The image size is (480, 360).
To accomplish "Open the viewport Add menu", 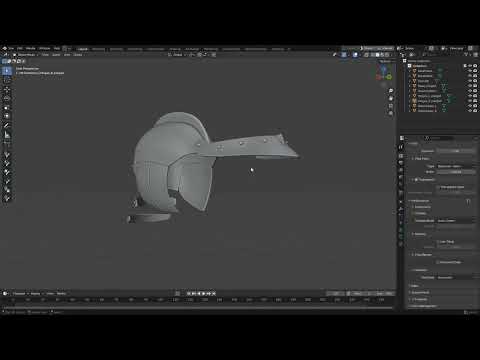I will tap(67, 55).
